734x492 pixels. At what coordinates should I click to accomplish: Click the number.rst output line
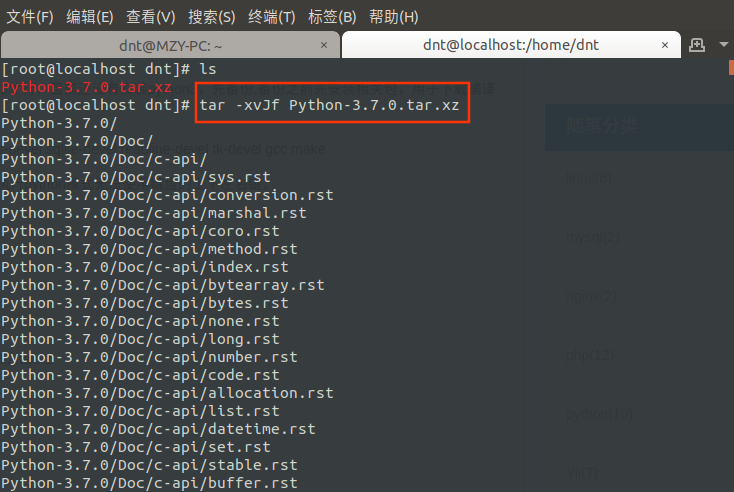pyautogui.click(x=149, y=357)
